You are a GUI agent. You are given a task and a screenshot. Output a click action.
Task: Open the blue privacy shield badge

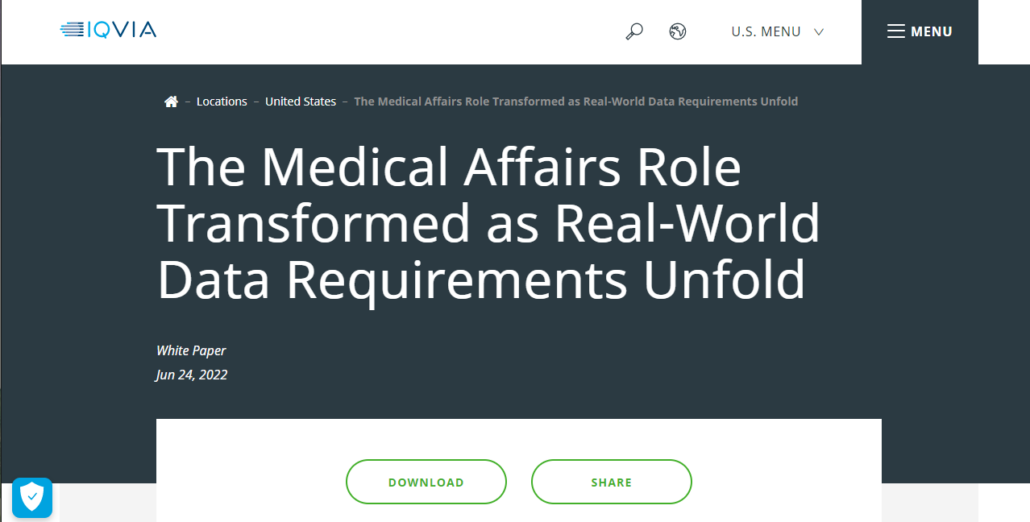click(32, 497)
